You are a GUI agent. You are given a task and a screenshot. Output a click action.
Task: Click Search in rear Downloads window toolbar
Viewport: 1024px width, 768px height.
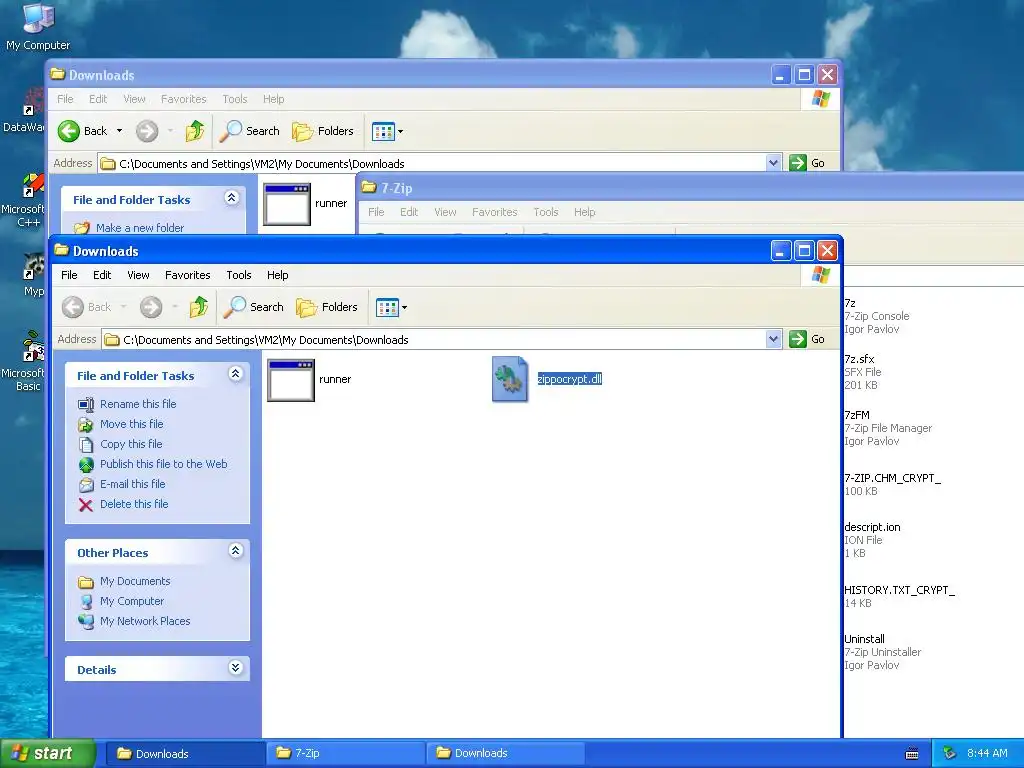(249, 131)
